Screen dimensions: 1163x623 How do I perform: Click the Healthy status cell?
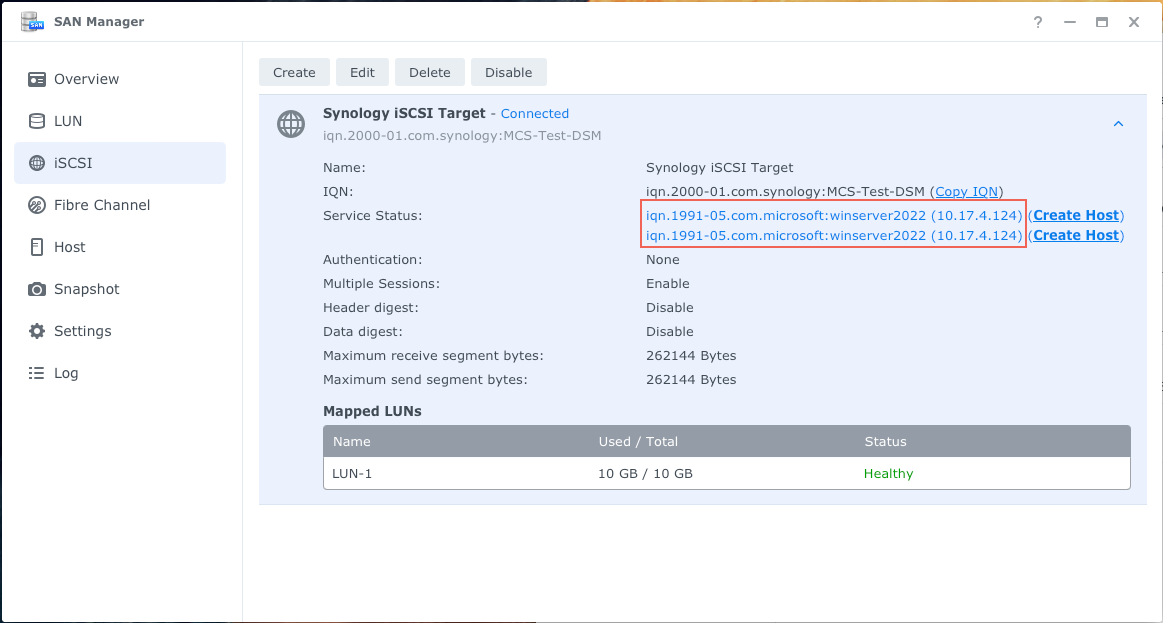tap(888, 473)
